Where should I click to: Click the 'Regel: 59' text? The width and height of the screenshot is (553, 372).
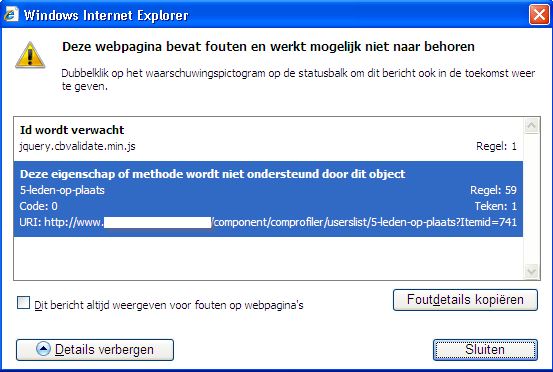493,190
